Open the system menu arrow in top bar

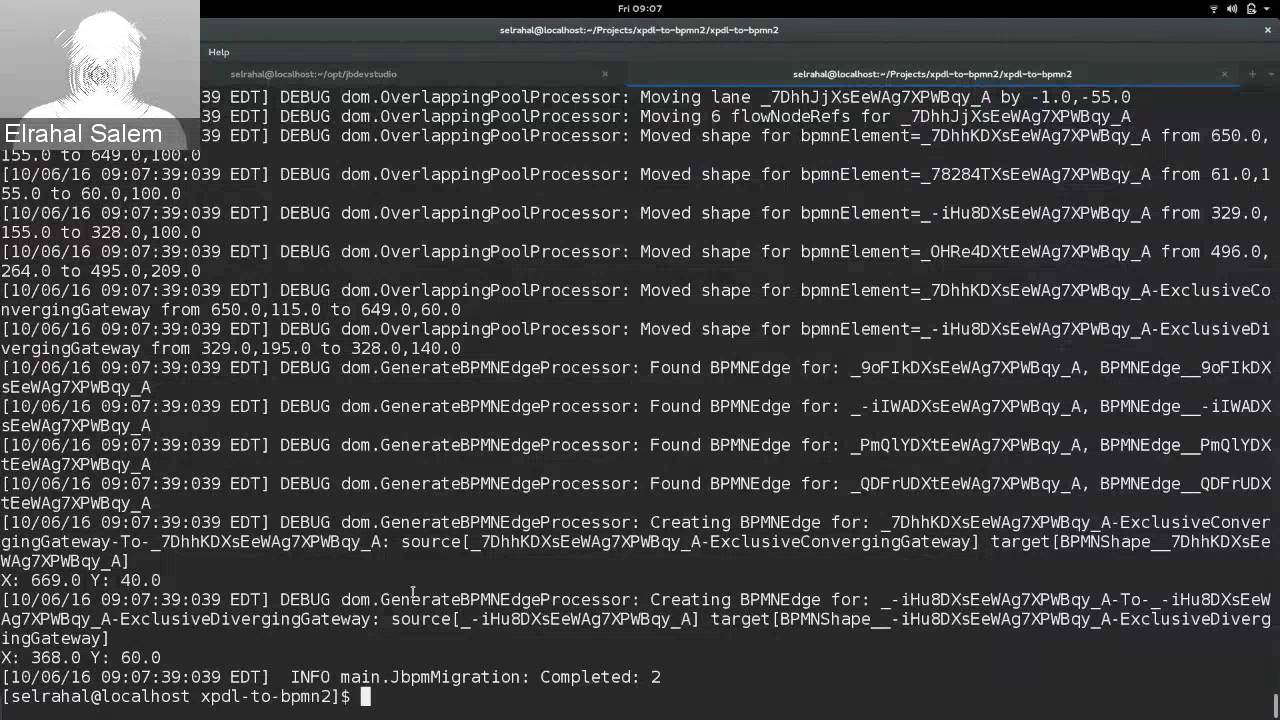[x=1267, y=9]
